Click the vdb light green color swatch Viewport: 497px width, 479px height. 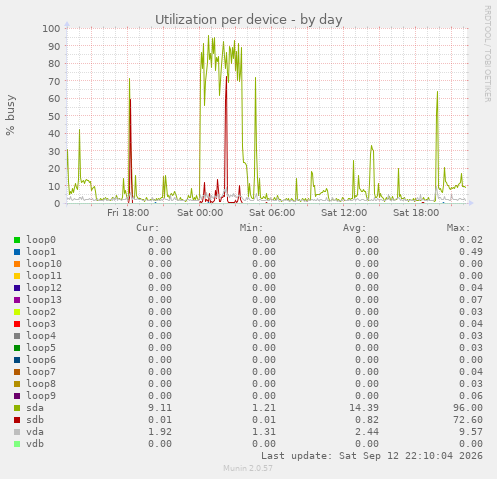coord(17,444)
